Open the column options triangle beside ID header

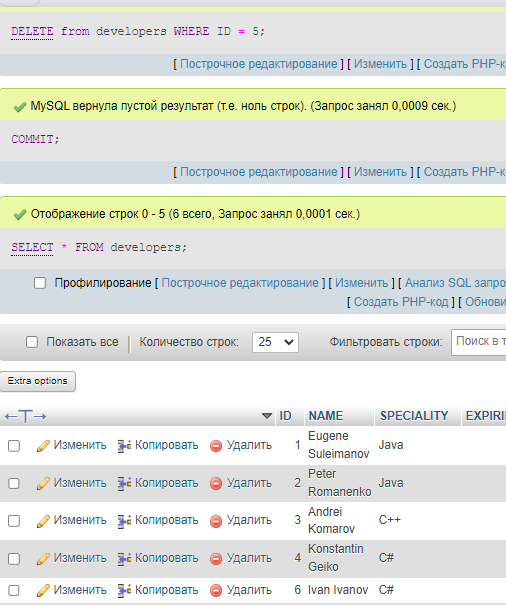[267, 416]
